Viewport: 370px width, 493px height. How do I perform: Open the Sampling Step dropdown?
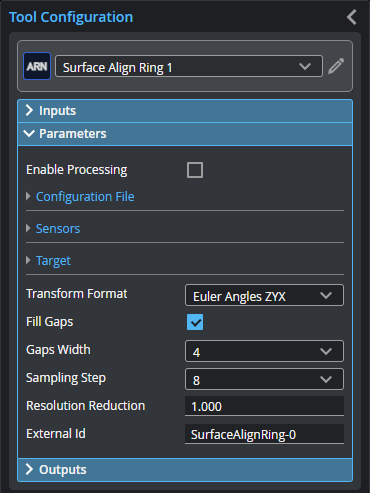coord(264,379)
